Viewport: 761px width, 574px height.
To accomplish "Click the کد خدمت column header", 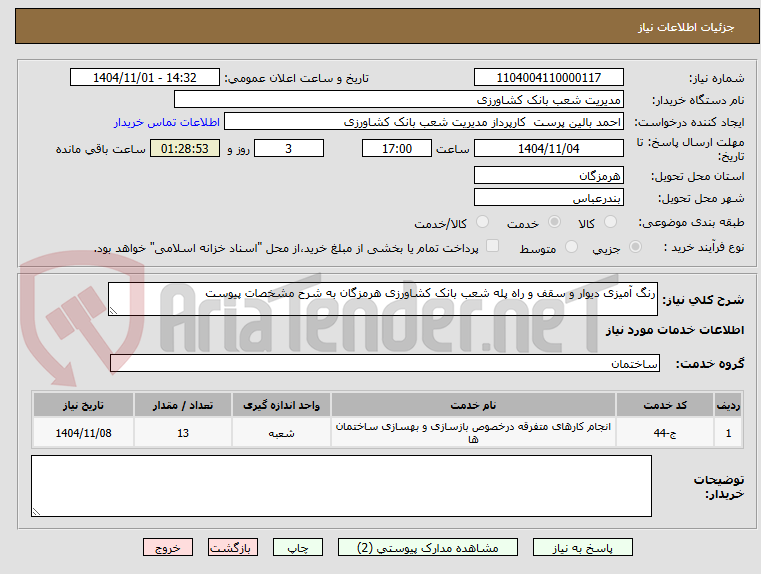I will [x=665, y=405].
